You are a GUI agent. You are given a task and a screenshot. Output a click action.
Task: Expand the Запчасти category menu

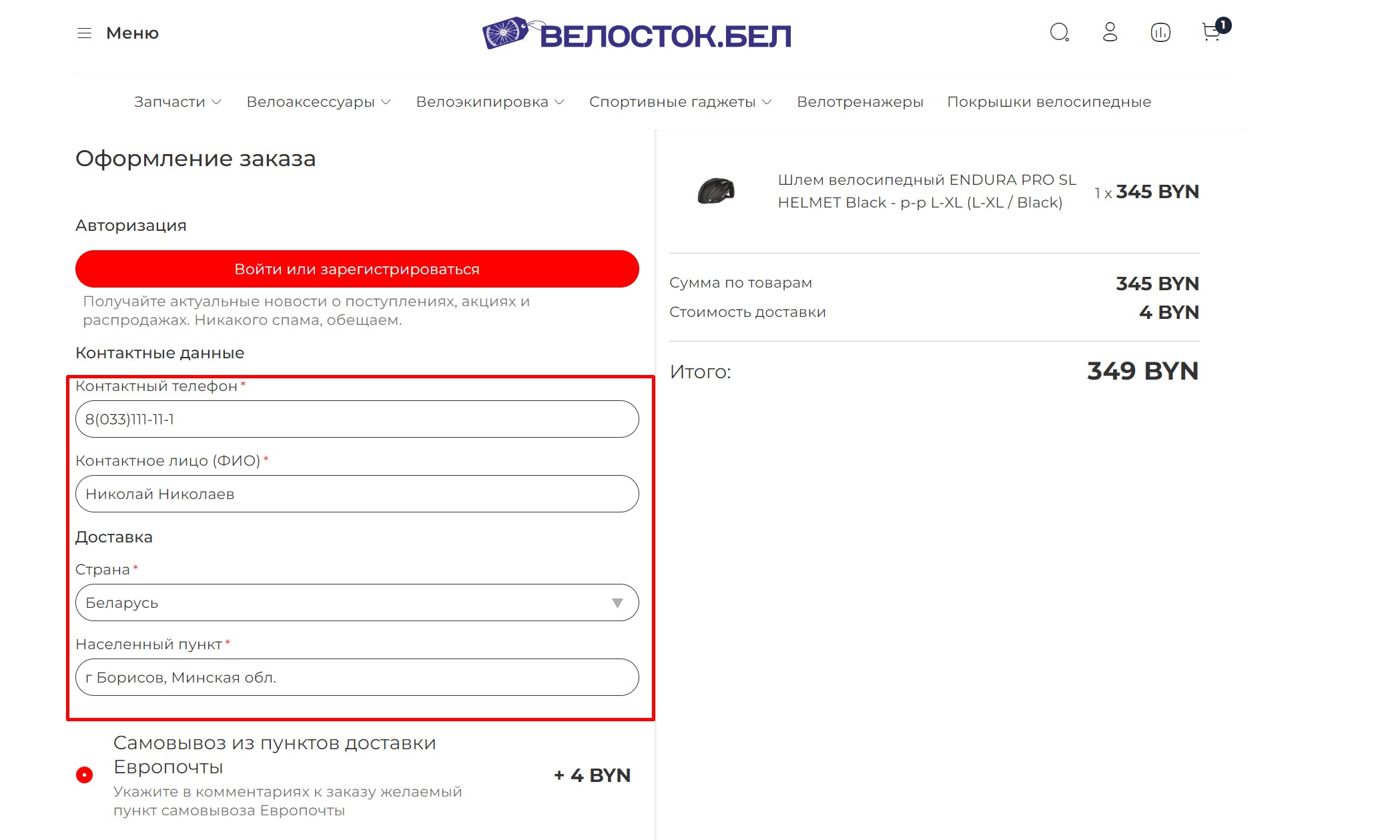[178, 102]
